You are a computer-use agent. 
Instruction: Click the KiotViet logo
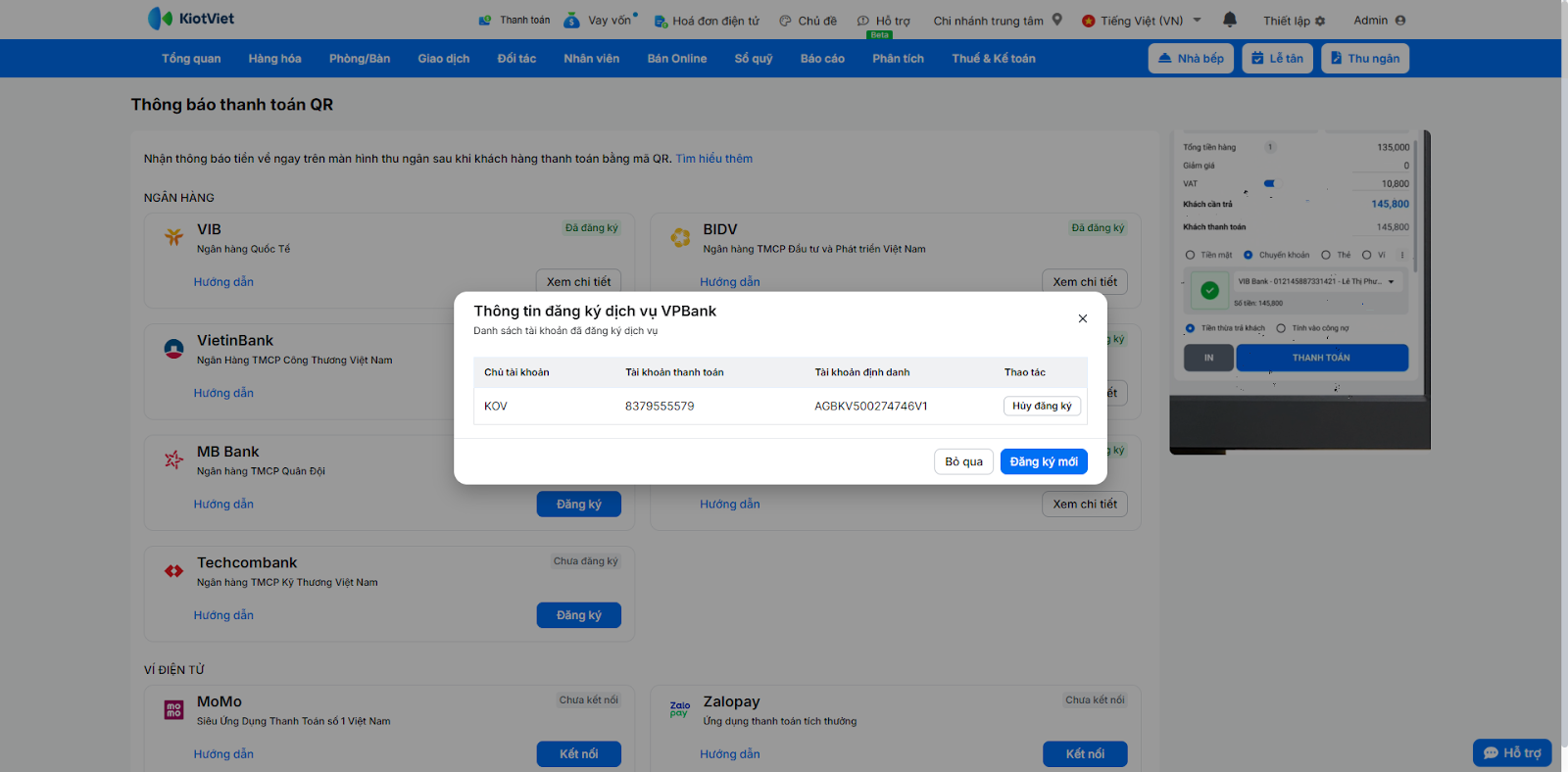click(190, 19)
